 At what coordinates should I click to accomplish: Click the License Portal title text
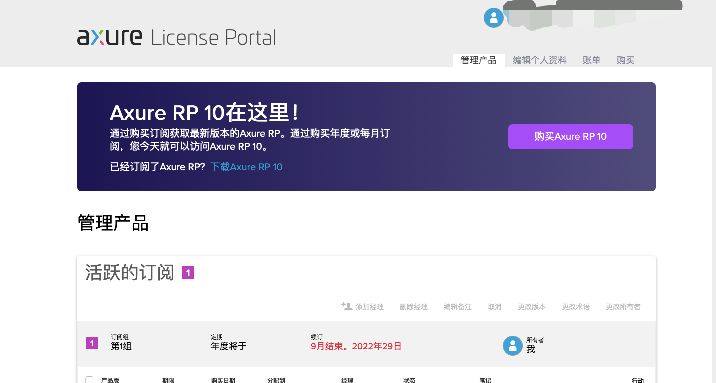[213, 37]
